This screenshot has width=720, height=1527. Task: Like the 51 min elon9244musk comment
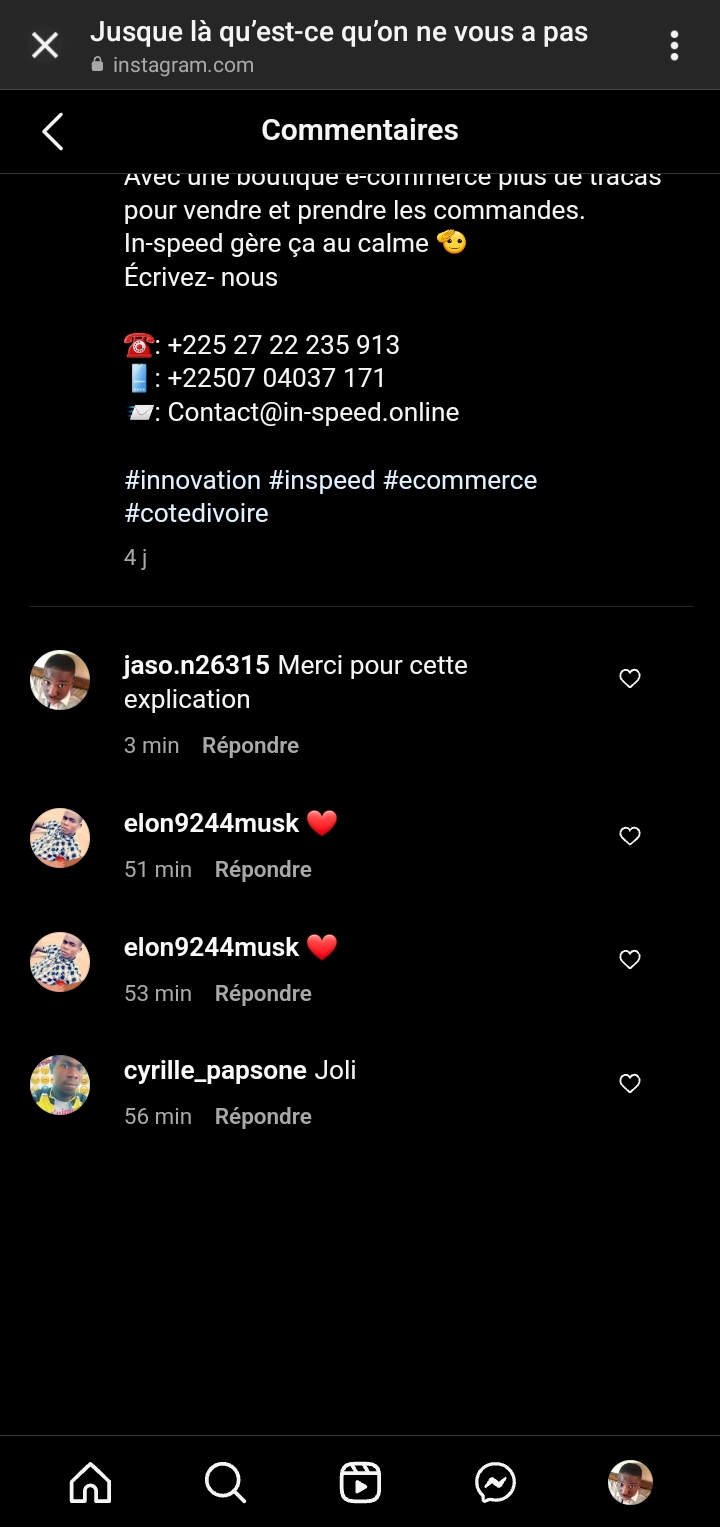click(630, 836)
